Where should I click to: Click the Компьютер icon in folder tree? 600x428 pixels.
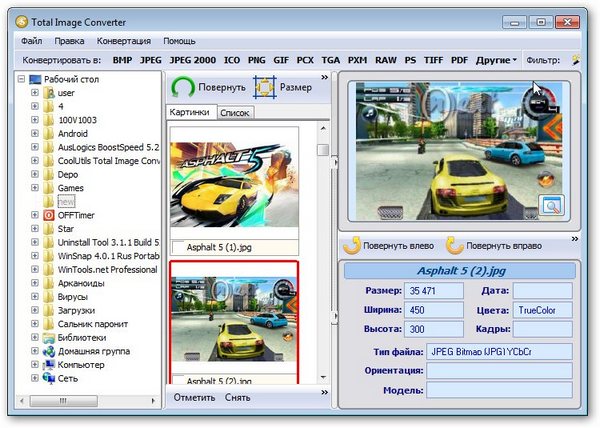[48, 365]
